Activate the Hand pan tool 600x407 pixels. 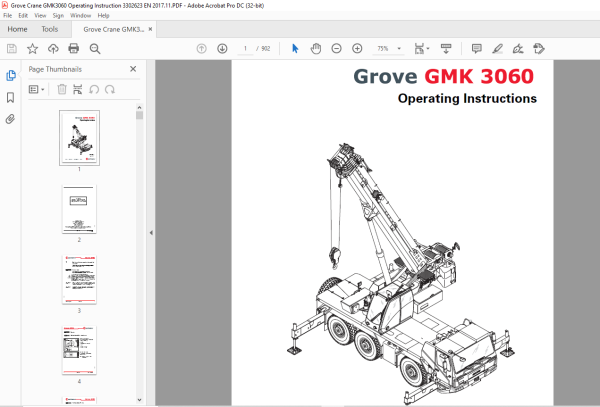point(316,49)
